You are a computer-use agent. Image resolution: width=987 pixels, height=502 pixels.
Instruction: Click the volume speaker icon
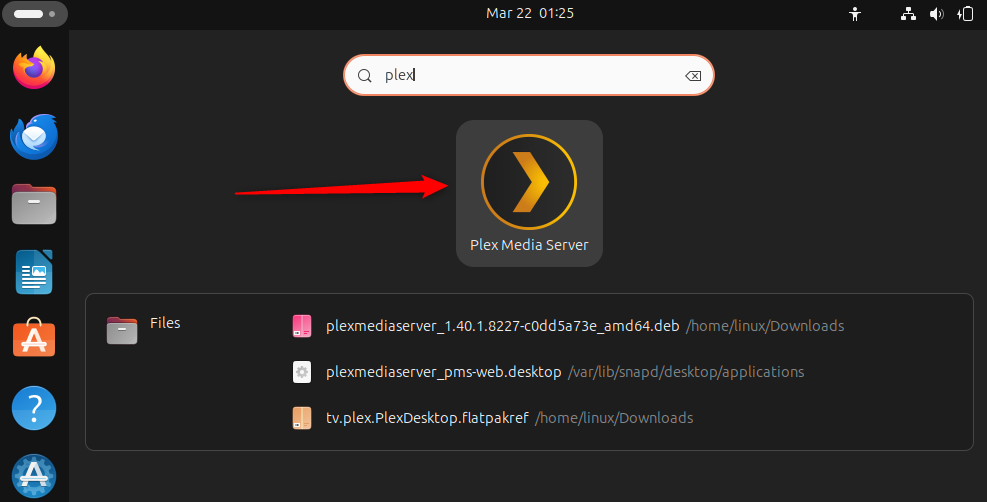click(937, 14)
